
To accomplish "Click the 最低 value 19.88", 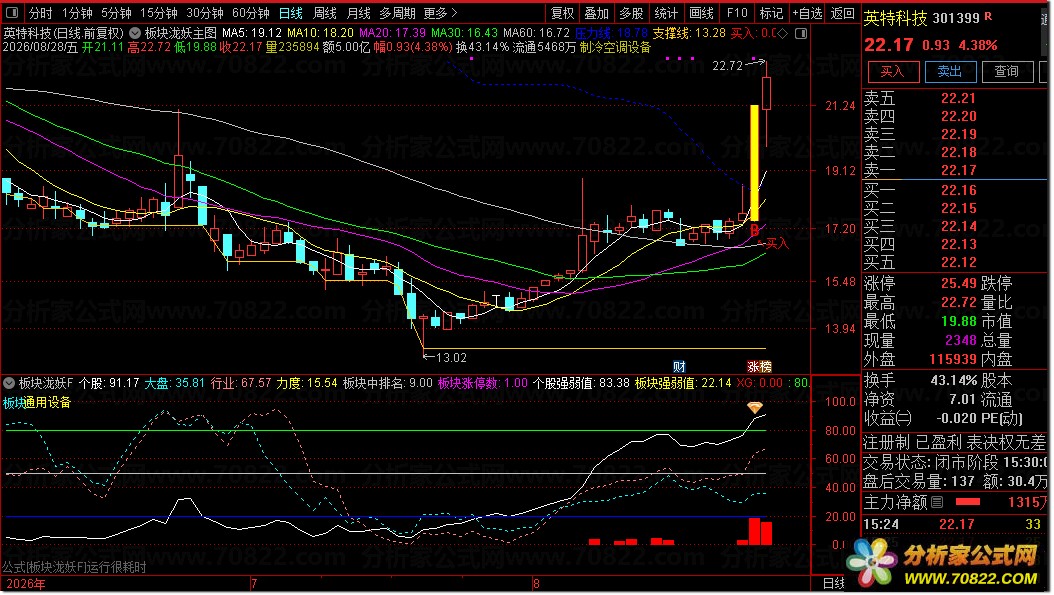I will click(959, 321).
